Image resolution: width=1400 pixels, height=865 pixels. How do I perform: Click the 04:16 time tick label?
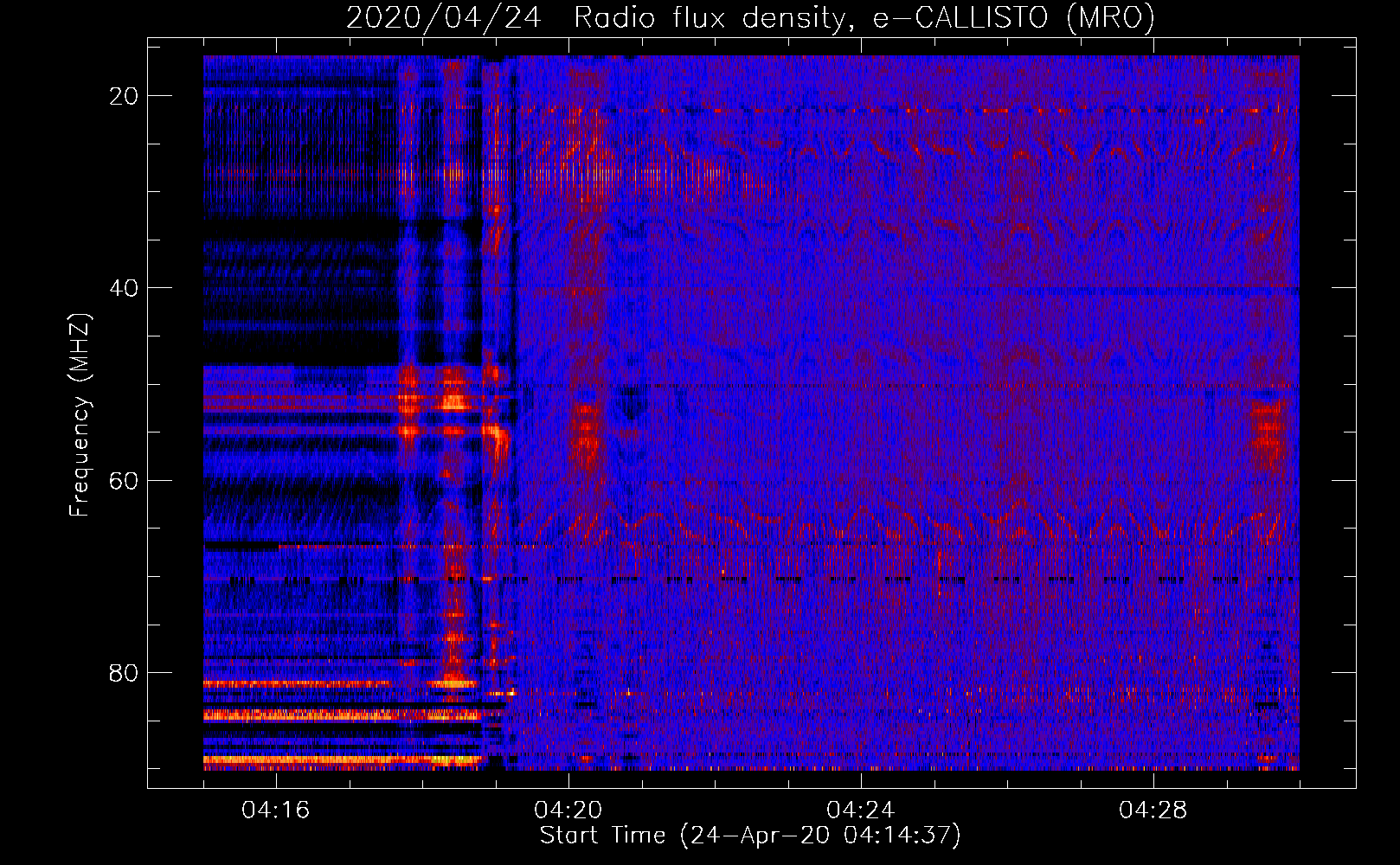point(276,810)
